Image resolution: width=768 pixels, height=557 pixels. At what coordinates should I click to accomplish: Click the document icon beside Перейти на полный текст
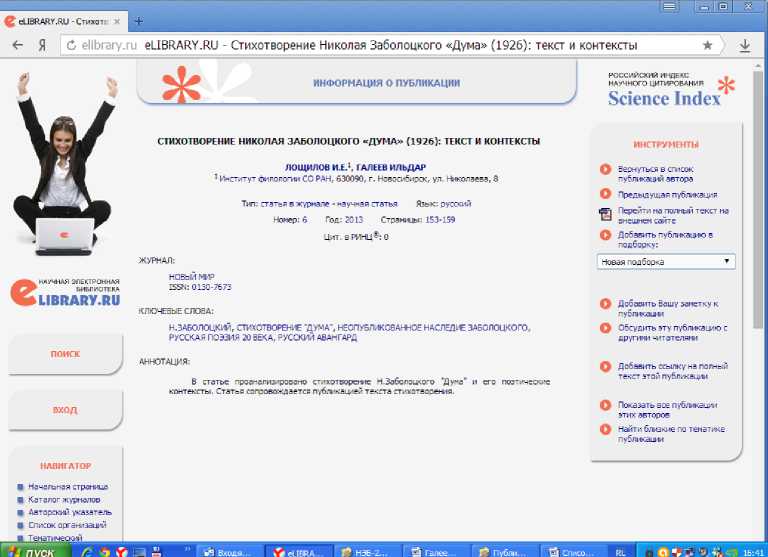pyautogui.click(x=605, y=214)
